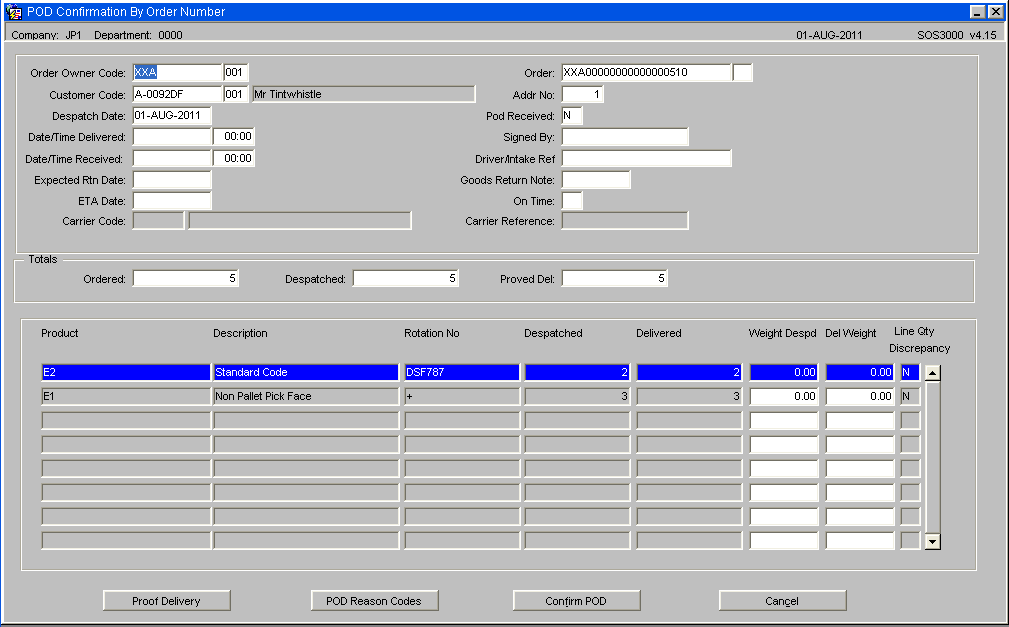This screenshot has height=627, width=1009.
Task: Click the Mr Tintwhistle customer name field
Action: coord(364,94)
